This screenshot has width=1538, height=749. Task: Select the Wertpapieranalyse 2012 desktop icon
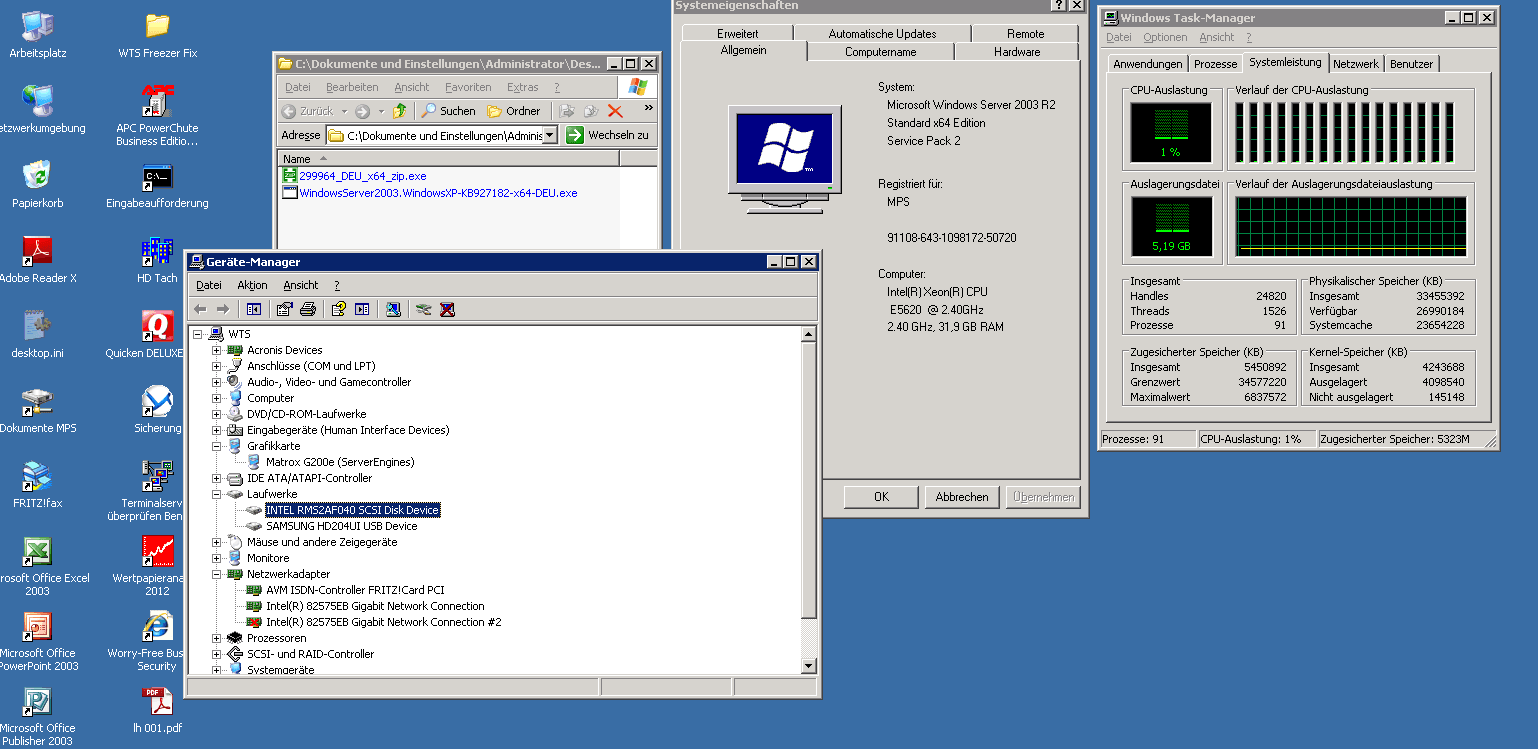click(156, 567)
